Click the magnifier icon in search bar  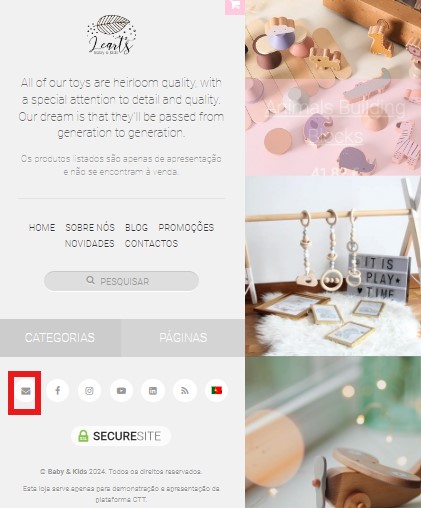coord(90,280)
